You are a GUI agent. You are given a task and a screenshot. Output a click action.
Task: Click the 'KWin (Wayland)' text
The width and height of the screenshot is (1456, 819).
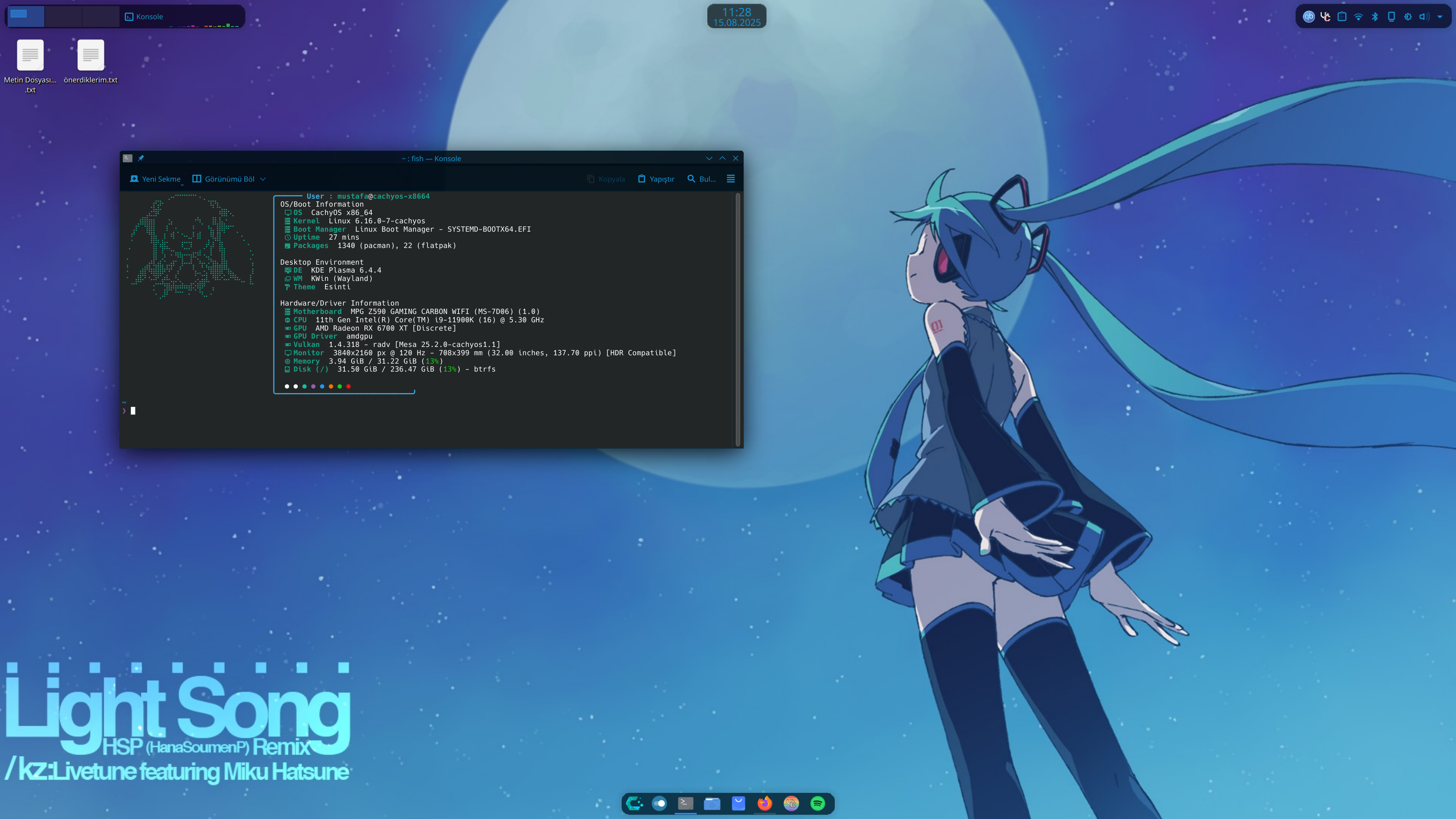(x=341, y=279)
